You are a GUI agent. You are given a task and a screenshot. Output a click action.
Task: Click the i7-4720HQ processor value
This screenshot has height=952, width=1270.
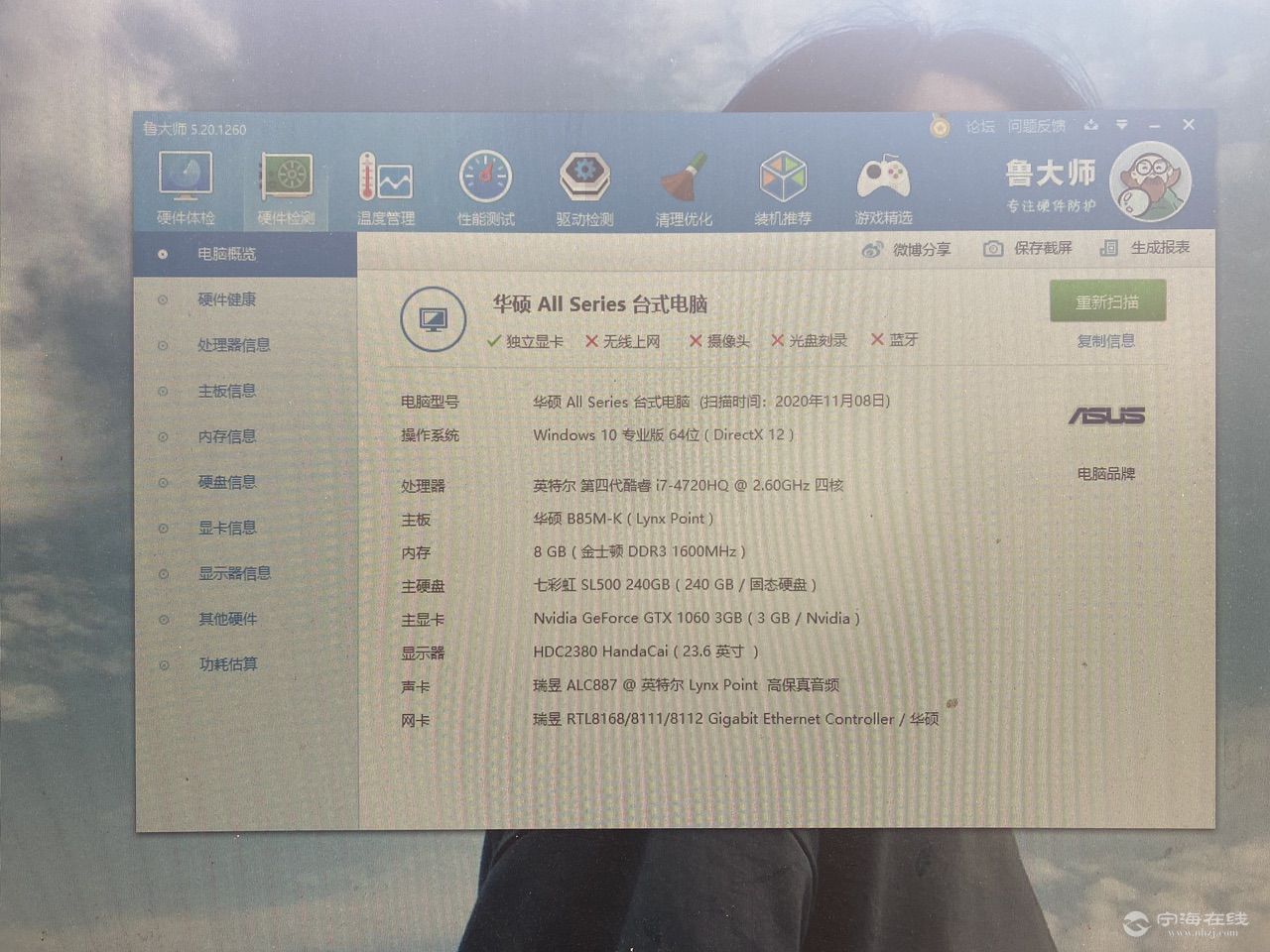[689, 486]
